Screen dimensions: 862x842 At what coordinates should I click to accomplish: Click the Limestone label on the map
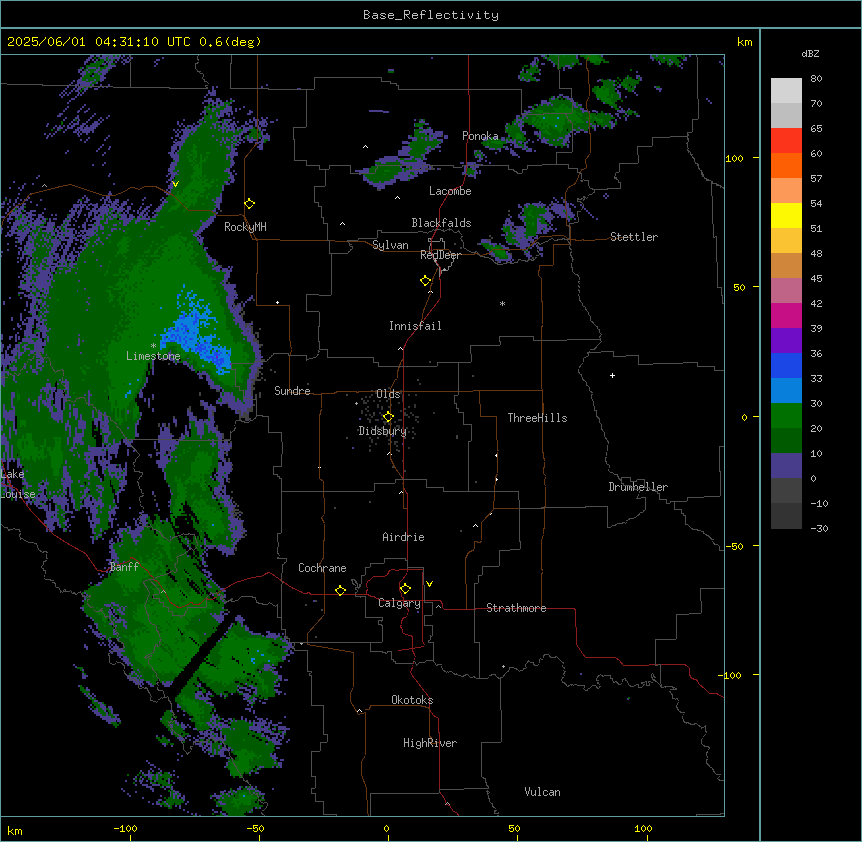[x=153, y=356]
